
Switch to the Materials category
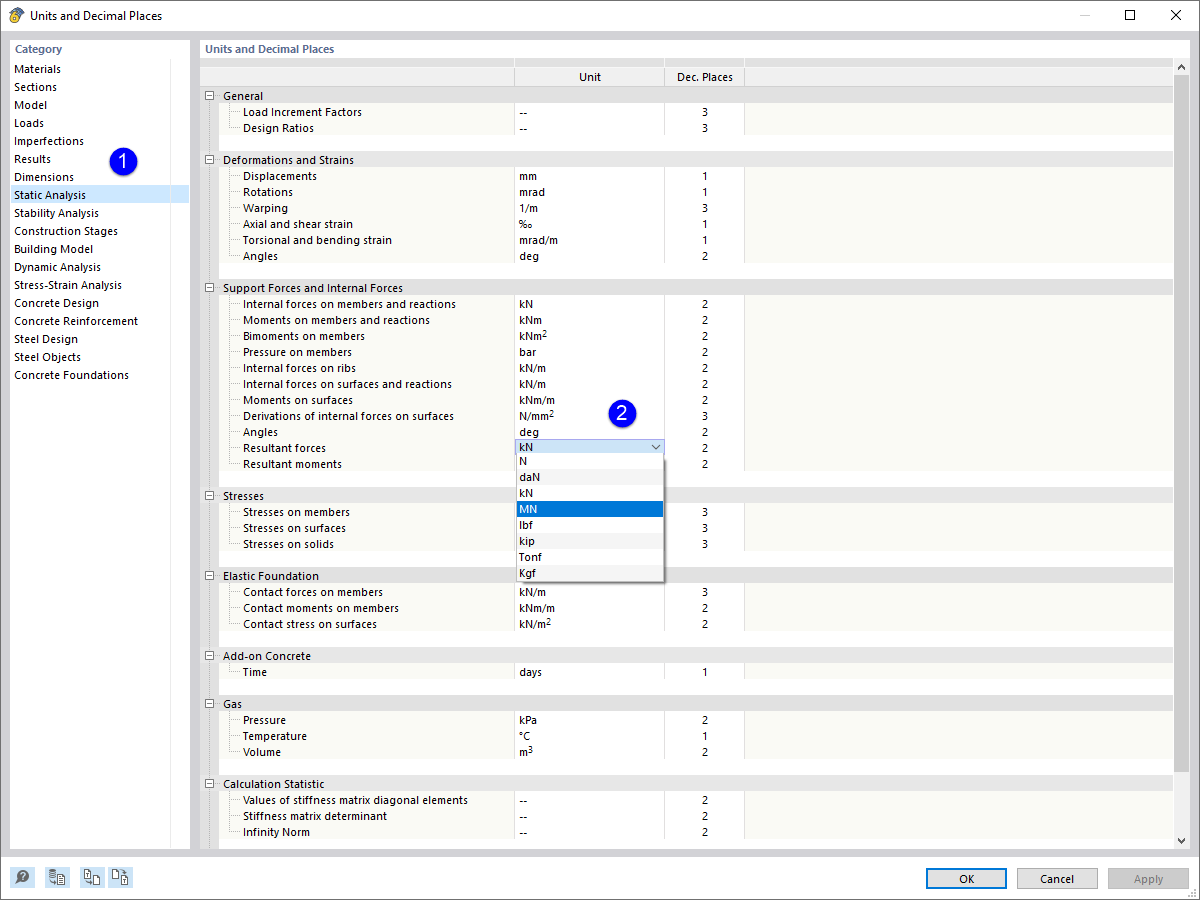click(x=38, y=68)
